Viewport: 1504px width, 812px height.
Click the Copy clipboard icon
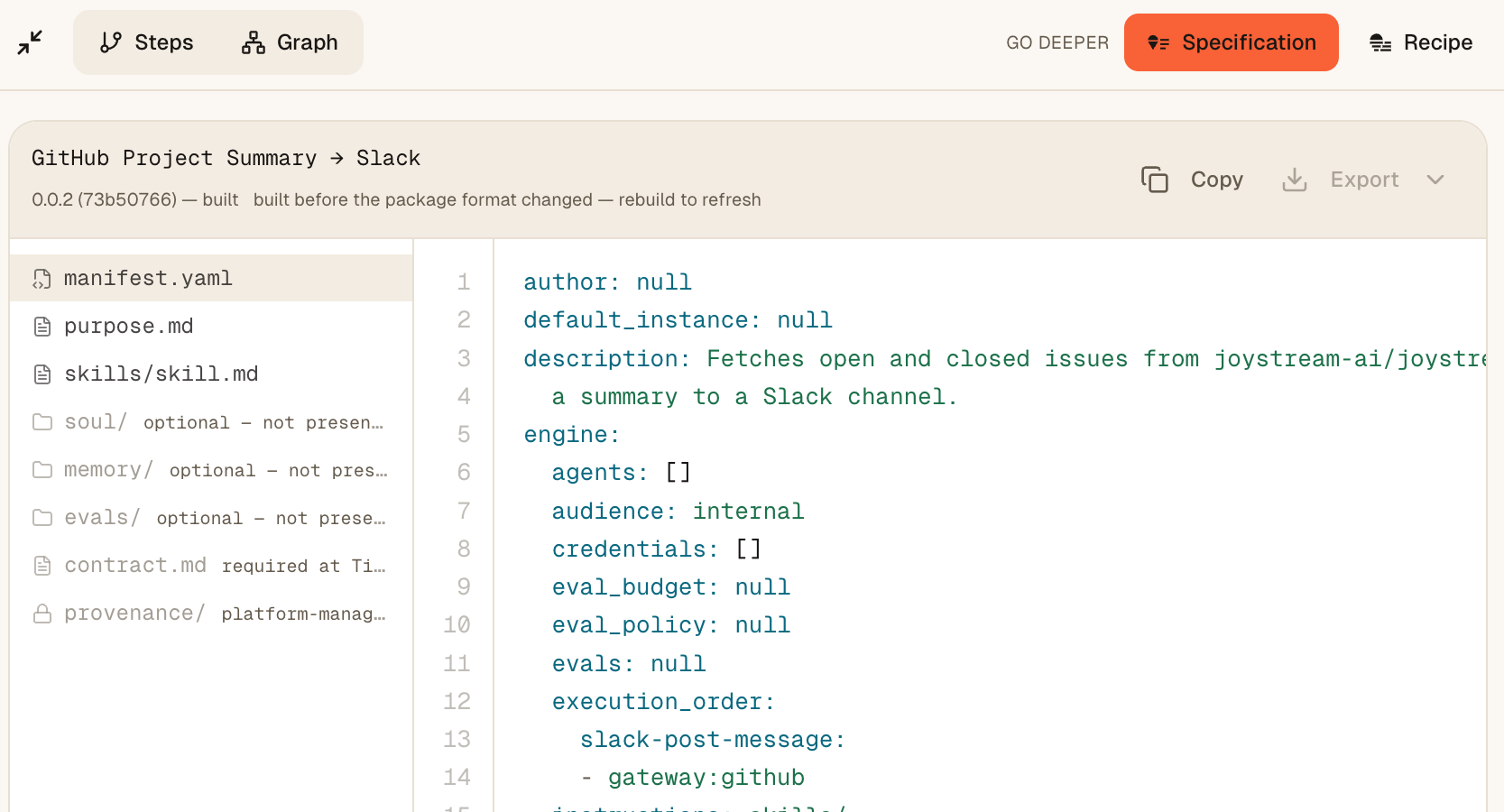[1155, 180]
